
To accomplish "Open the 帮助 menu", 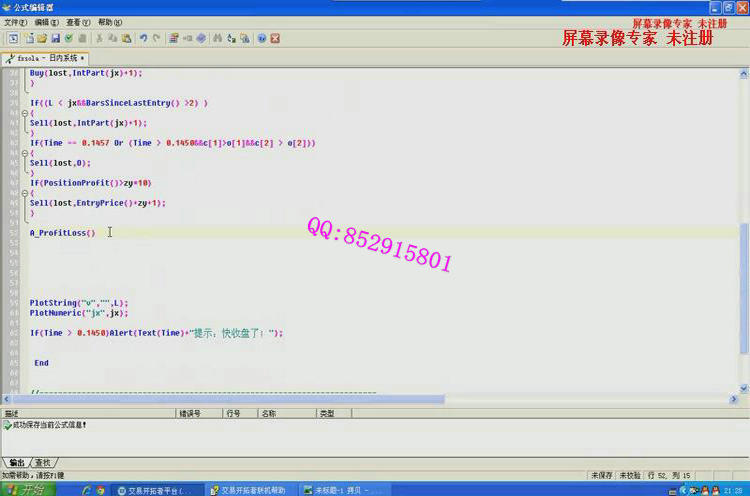I will pos(108,21).
